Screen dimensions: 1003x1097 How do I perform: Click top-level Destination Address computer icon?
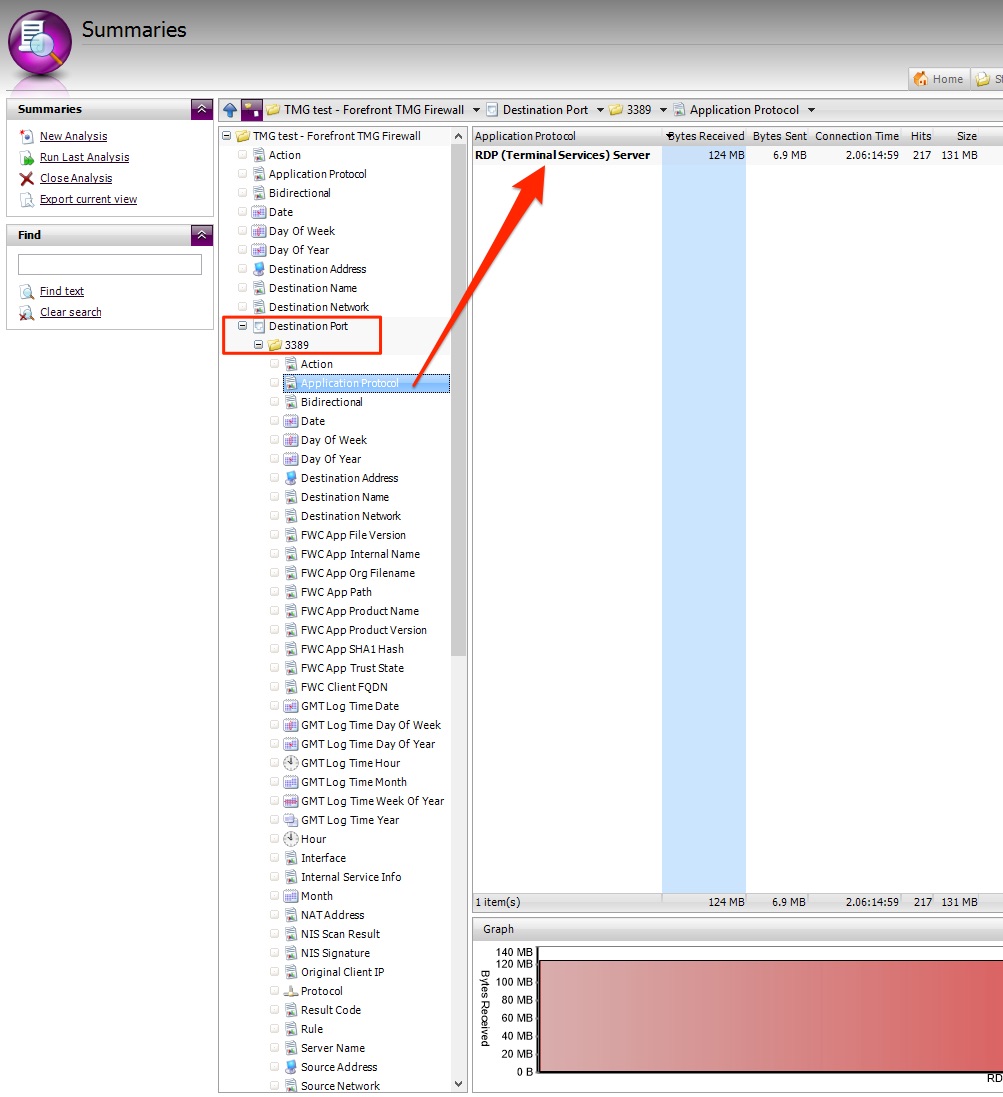point(259,269)
